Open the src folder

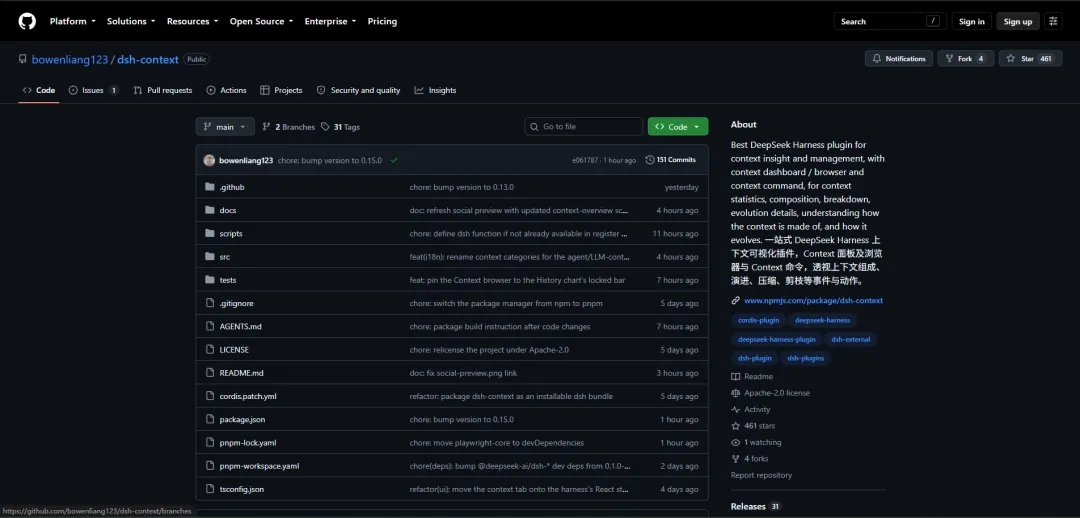pos(225,257)
